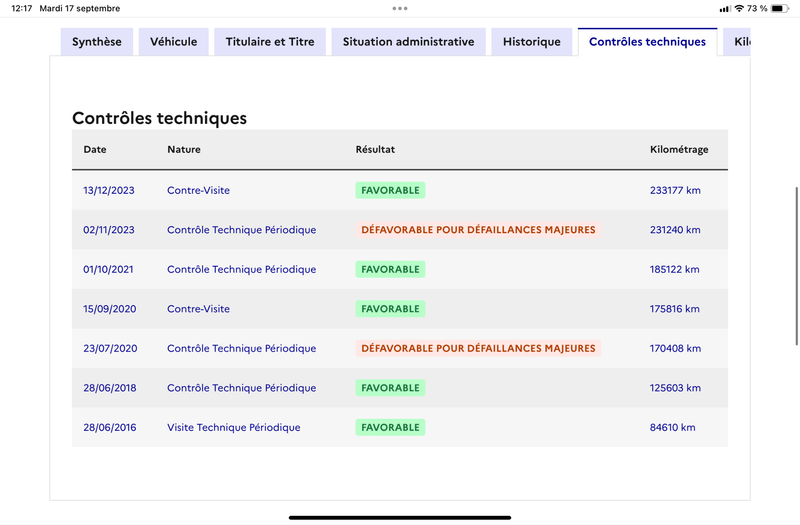This screenshot has width=800, height=525.
Task: Tap the Mardi 17 septembre date
Action: tap(80, 8)
